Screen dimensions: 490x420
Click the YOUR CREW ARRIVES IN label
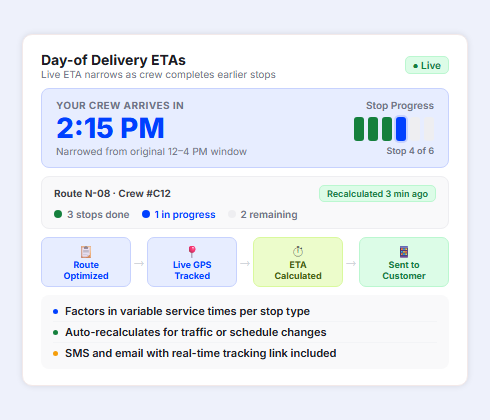120,106
